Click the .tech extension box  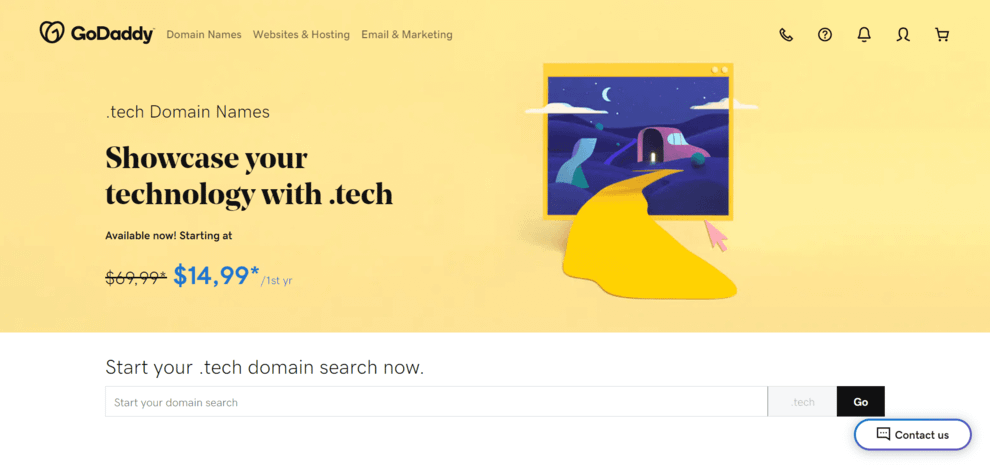(x=802, y=402)
